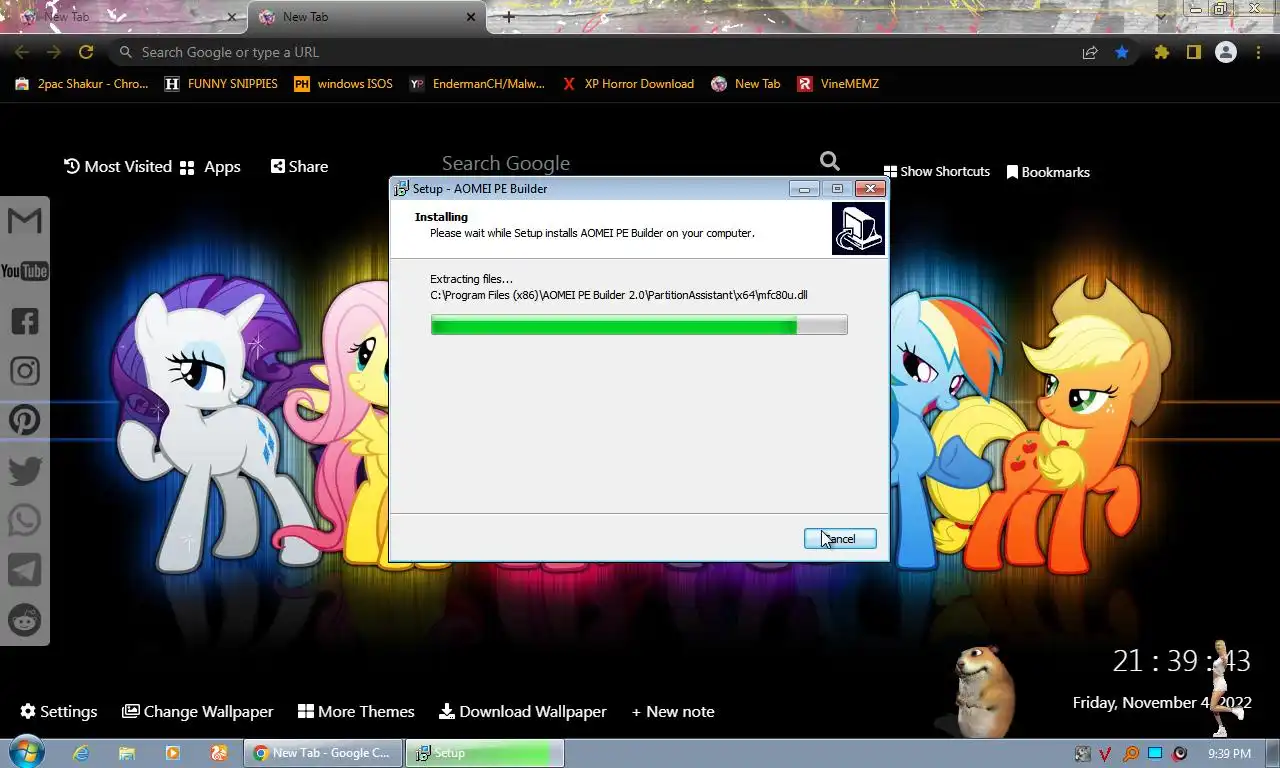This screenshot has width=1280, height=768.
Task: Open the XP Horror Download bookmark
Action: [x=628, y=84]
